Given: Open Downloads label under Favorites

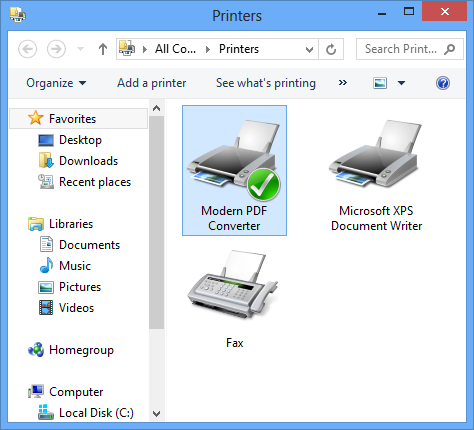Looking at the screenshot, I should pyautogui.click(x=88, y=161).
